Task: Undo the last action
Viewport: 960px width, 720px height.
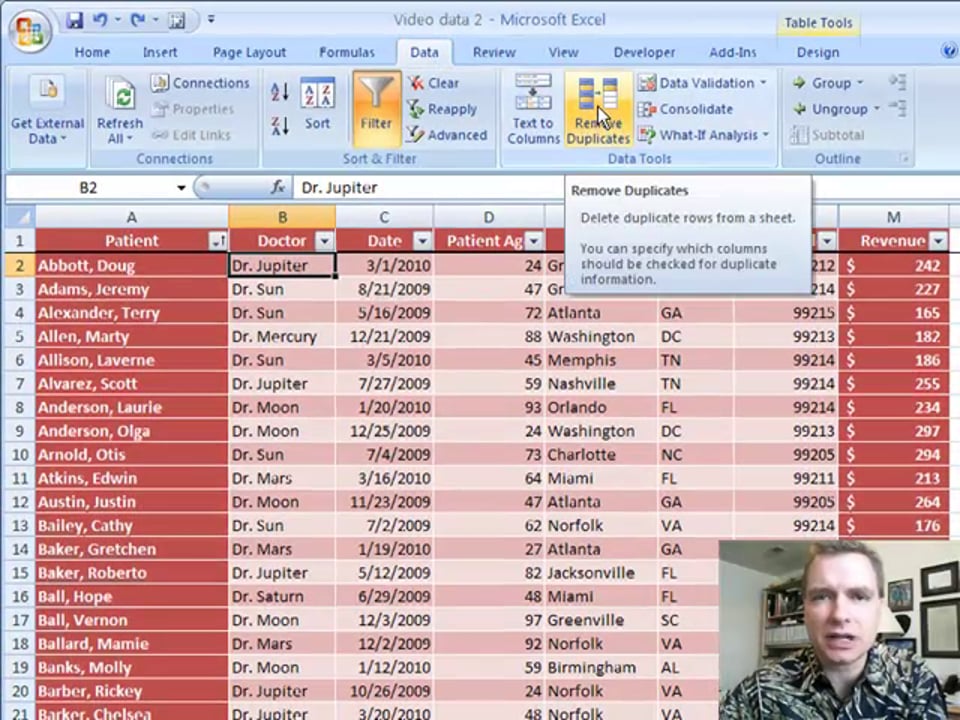Action: tap(100, 20)
